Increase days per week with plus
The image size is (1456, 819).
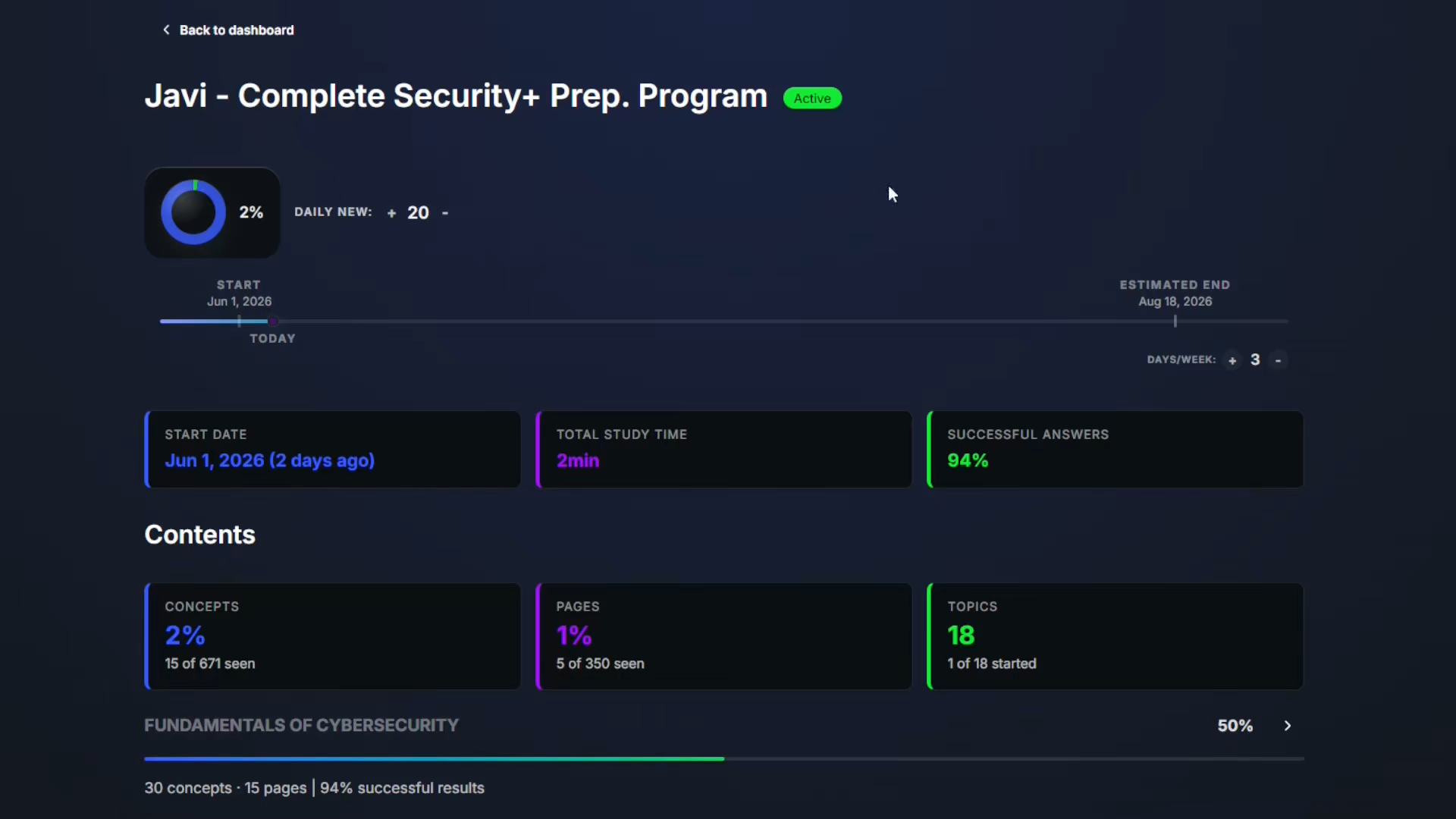tap(1232, 360)
